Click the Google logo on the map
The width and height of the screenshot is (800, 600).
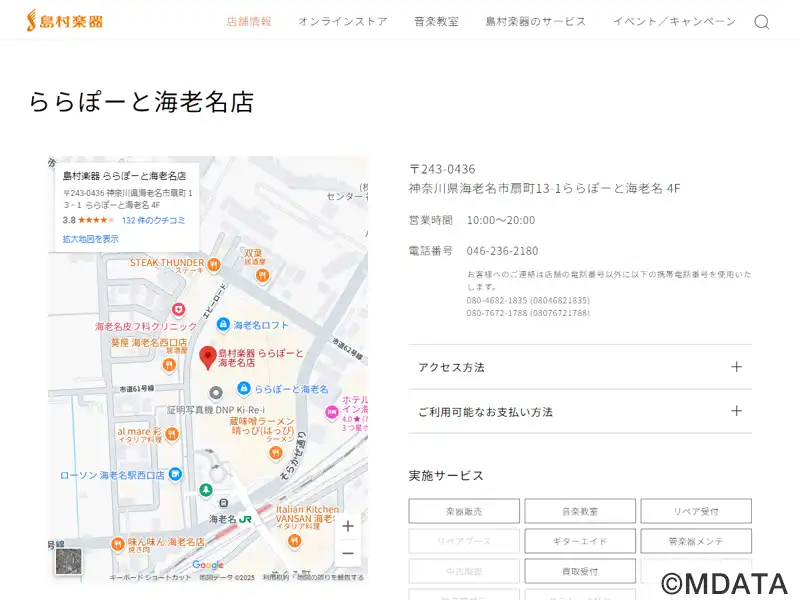pyautogui.click(x=208, y=565)
